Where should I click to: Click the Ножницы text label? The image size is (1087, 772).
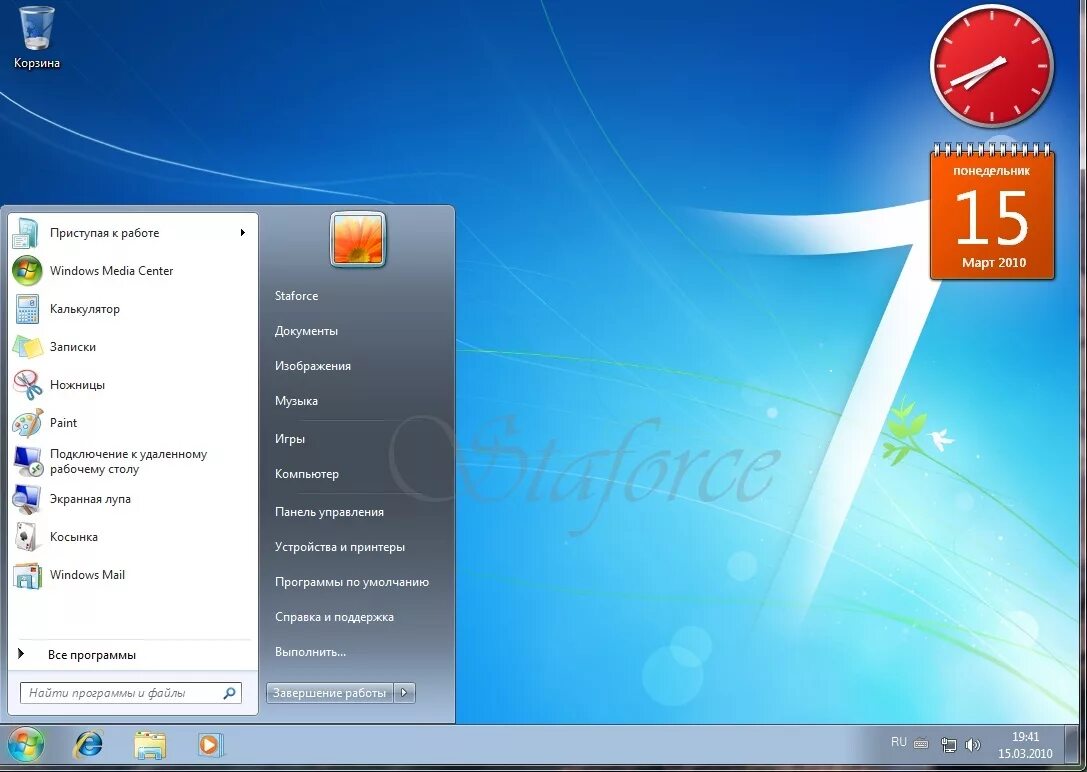(x=77, y=385)
